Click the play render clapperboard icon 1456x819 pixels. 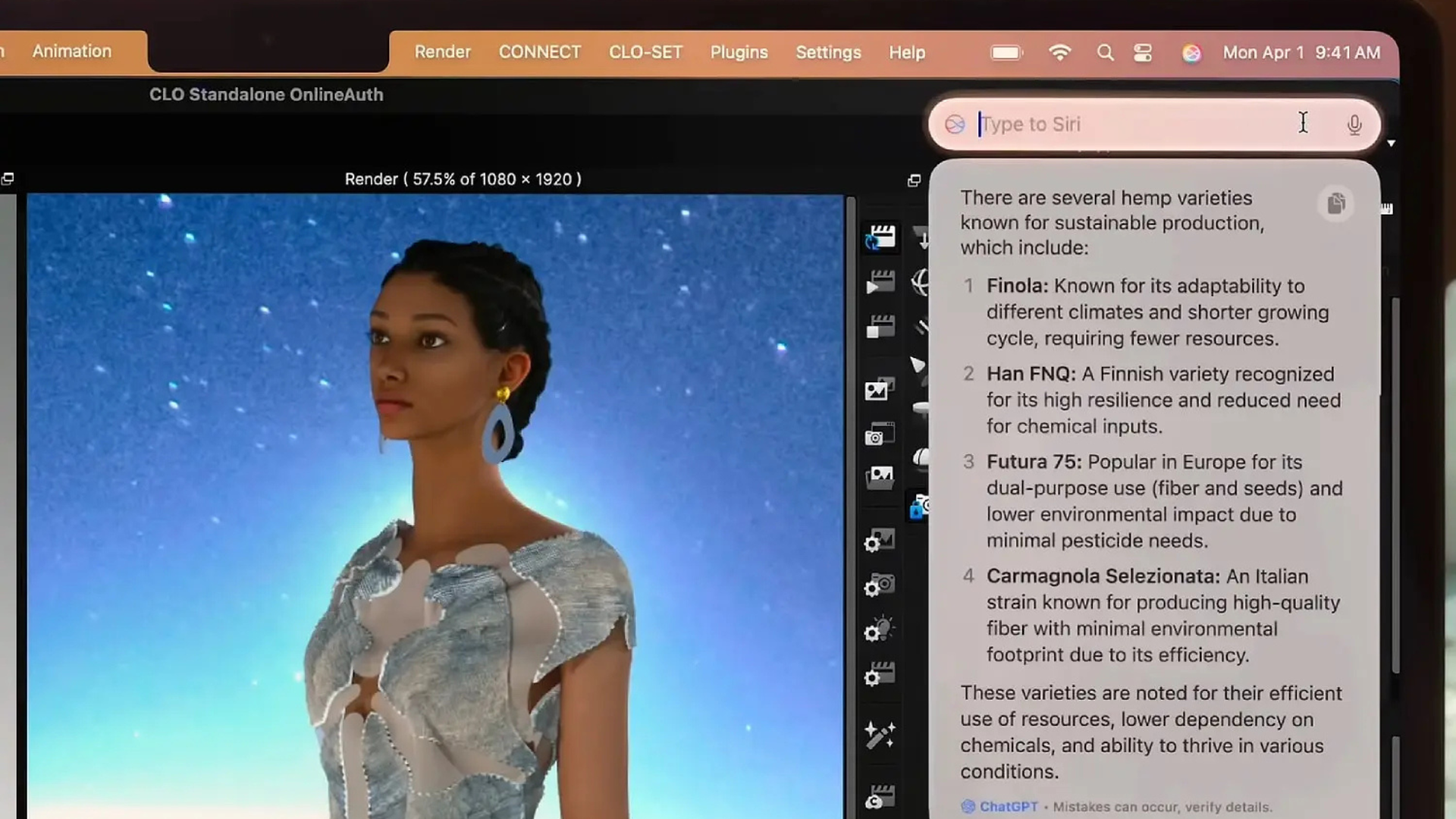(880, 282)
